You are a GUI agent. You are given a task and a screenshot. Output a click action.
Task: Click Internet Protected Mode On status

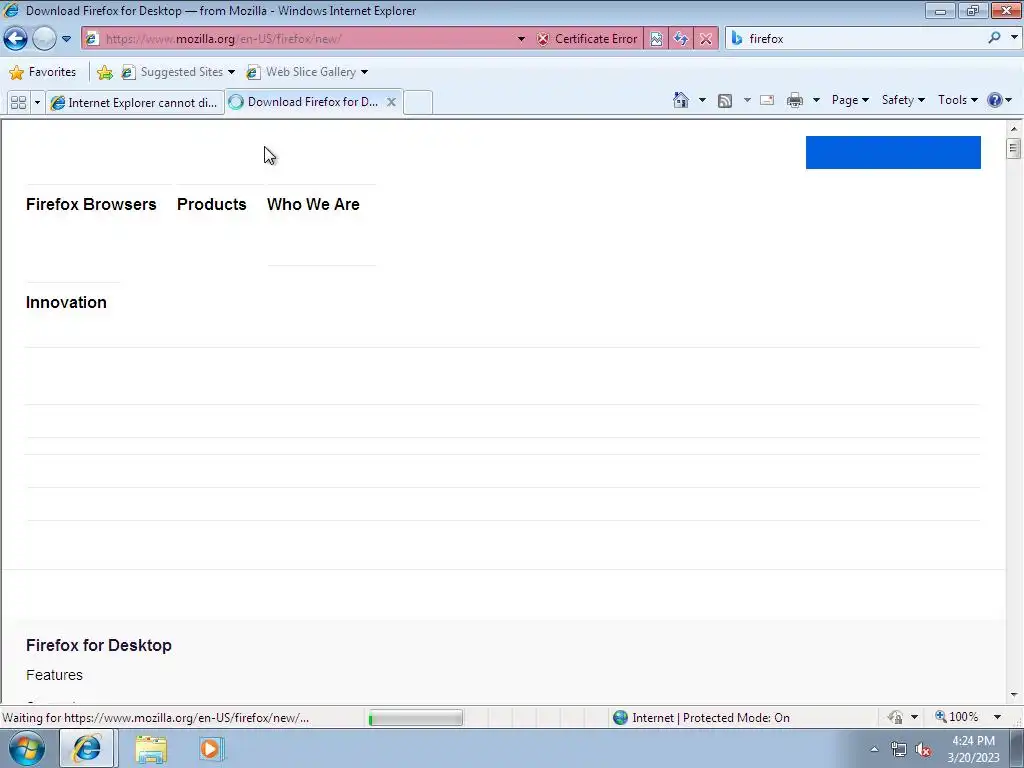coord(701,718)
